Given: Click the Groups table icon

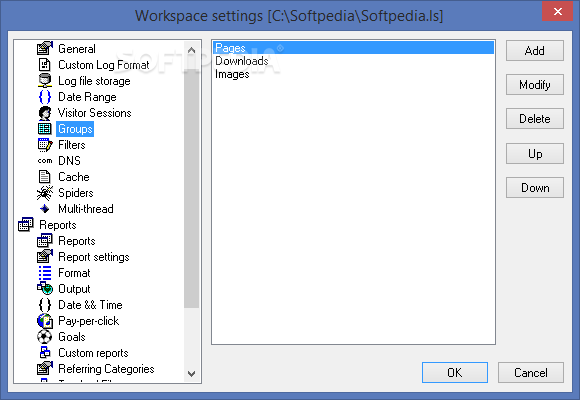Looking at the screenshot, I should coord(45,128).
